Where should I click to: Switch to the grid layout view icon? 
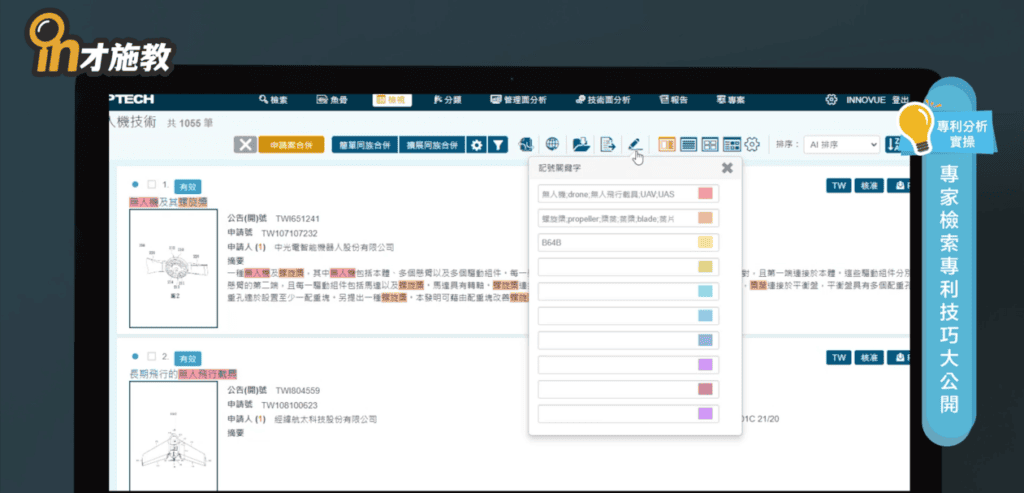click(710, 144)
